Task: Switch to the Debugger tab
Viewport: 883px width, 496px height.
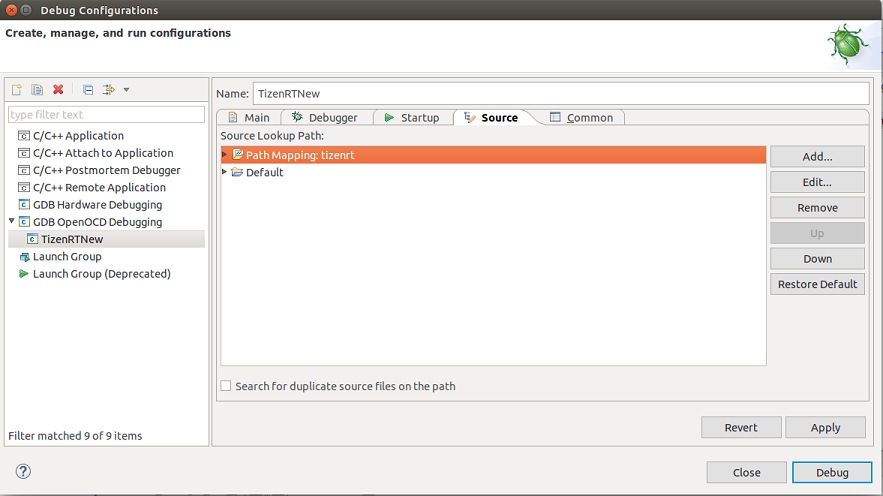Action: click(x=324, y=118)
